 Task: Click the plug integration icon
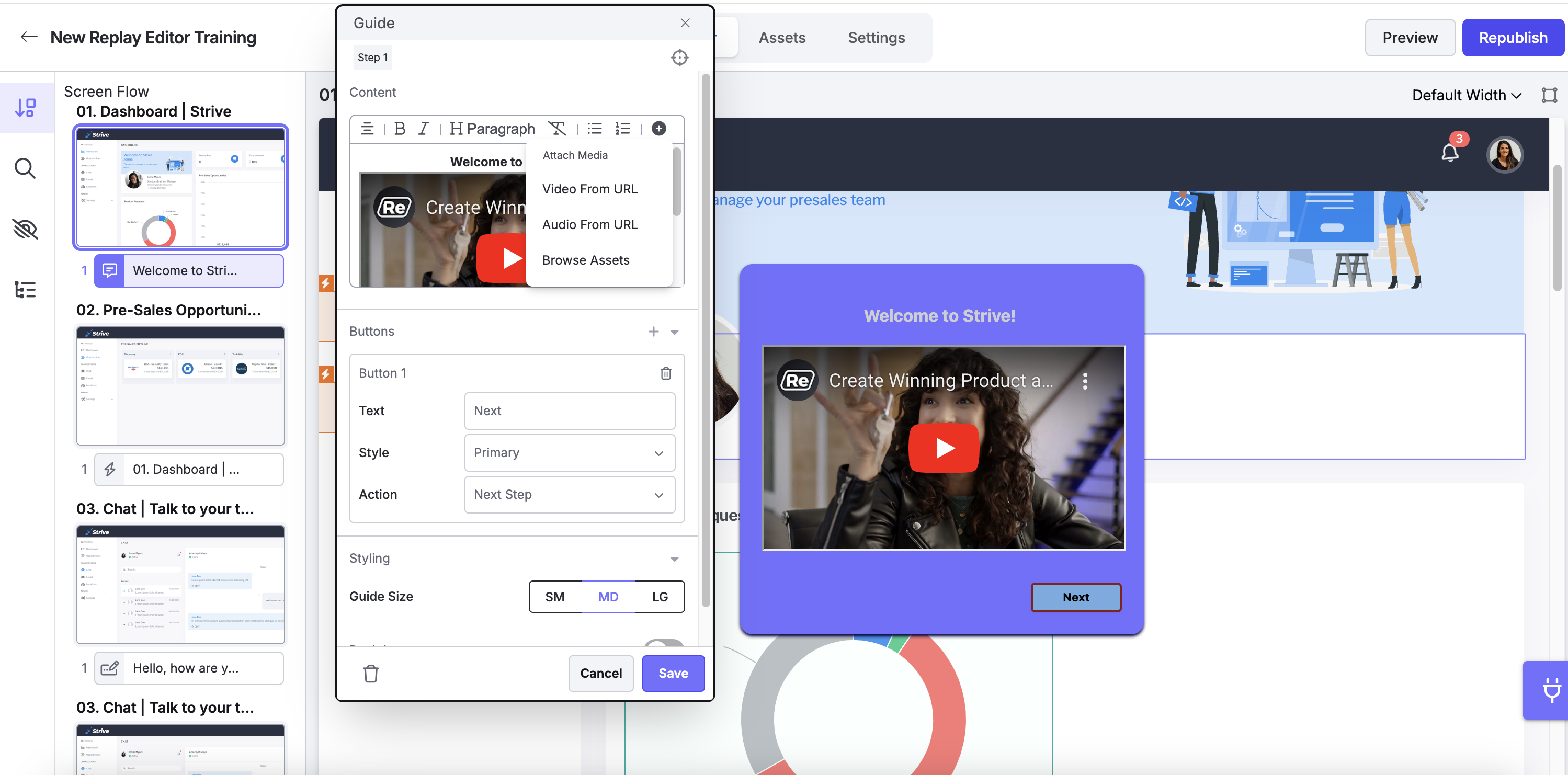click(x=1551, y=690)
